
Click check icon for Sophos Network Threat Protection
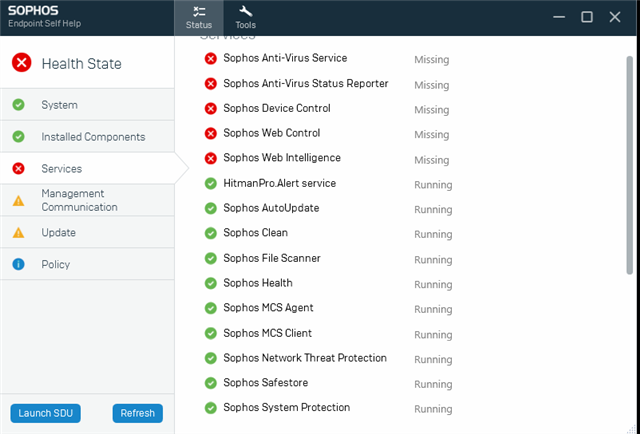pyautogui.click(x=211, y=358)
